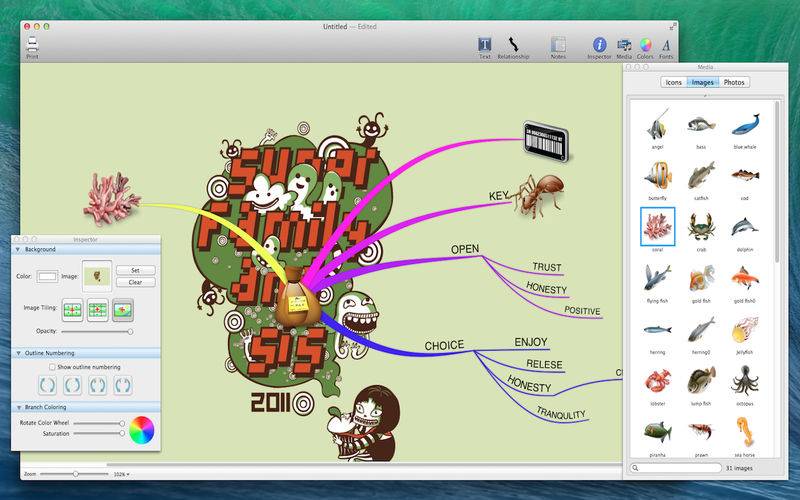Viewport: 800px width, 500px height.
Task: Click the Zoom slider at bottom
Action: (x=74, y=474)
